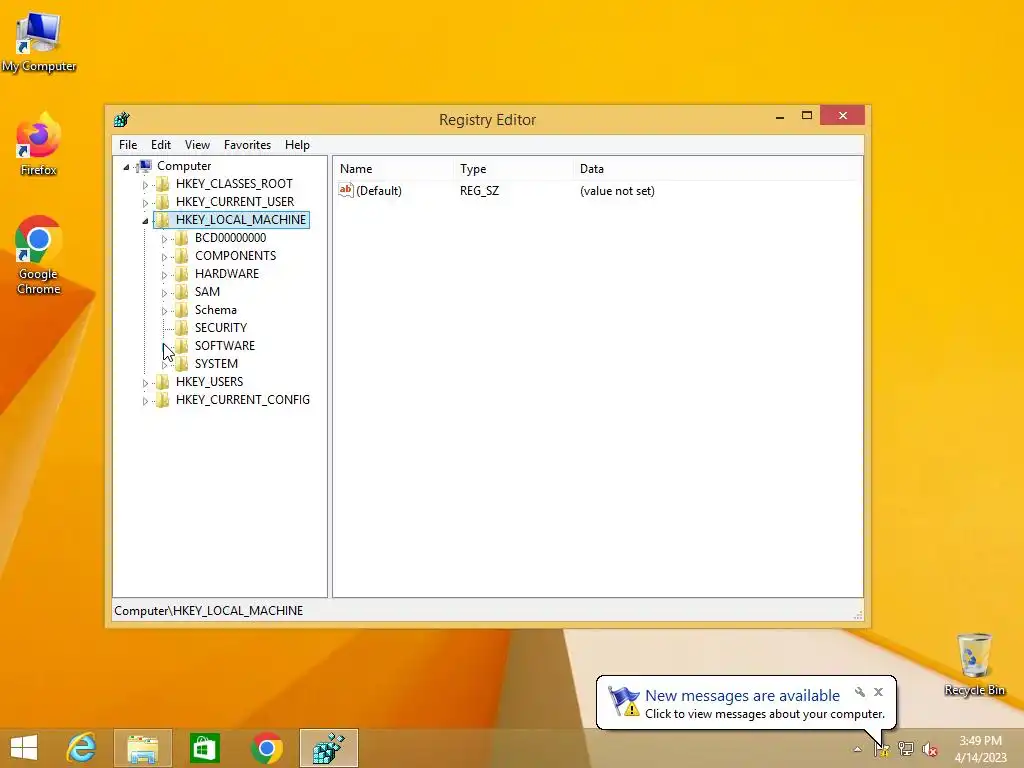Click the HKEY_LOCAL_MACHINE folder icon
Image resolution: width=1024 pixels, height=768 pixels.
[163, 219]
